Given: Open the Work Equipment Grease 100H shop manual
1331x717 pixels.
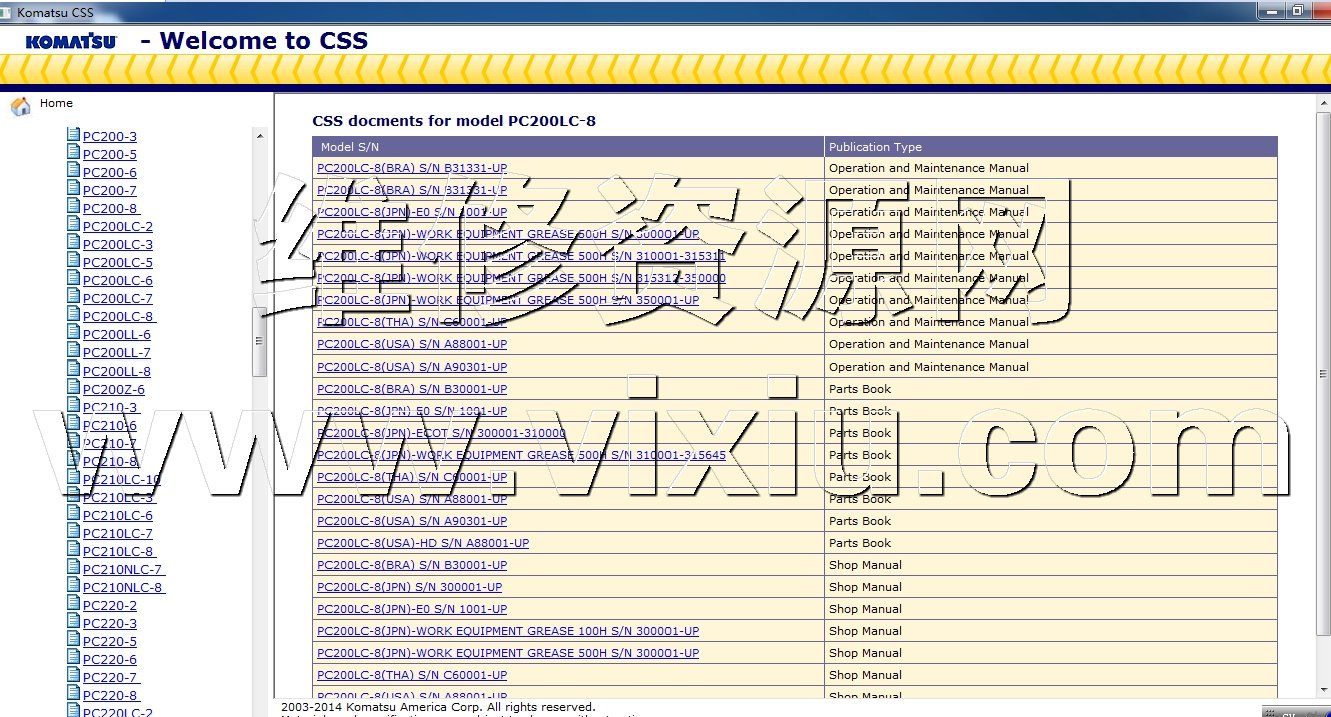Looking at the screenshot, I should coord(507,631).
